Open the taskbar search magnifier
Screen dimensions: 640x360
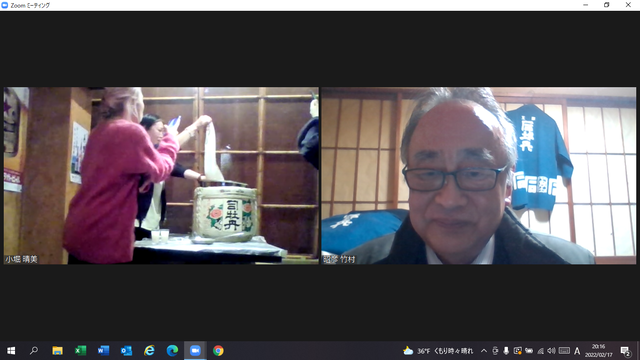coord(34,351)
